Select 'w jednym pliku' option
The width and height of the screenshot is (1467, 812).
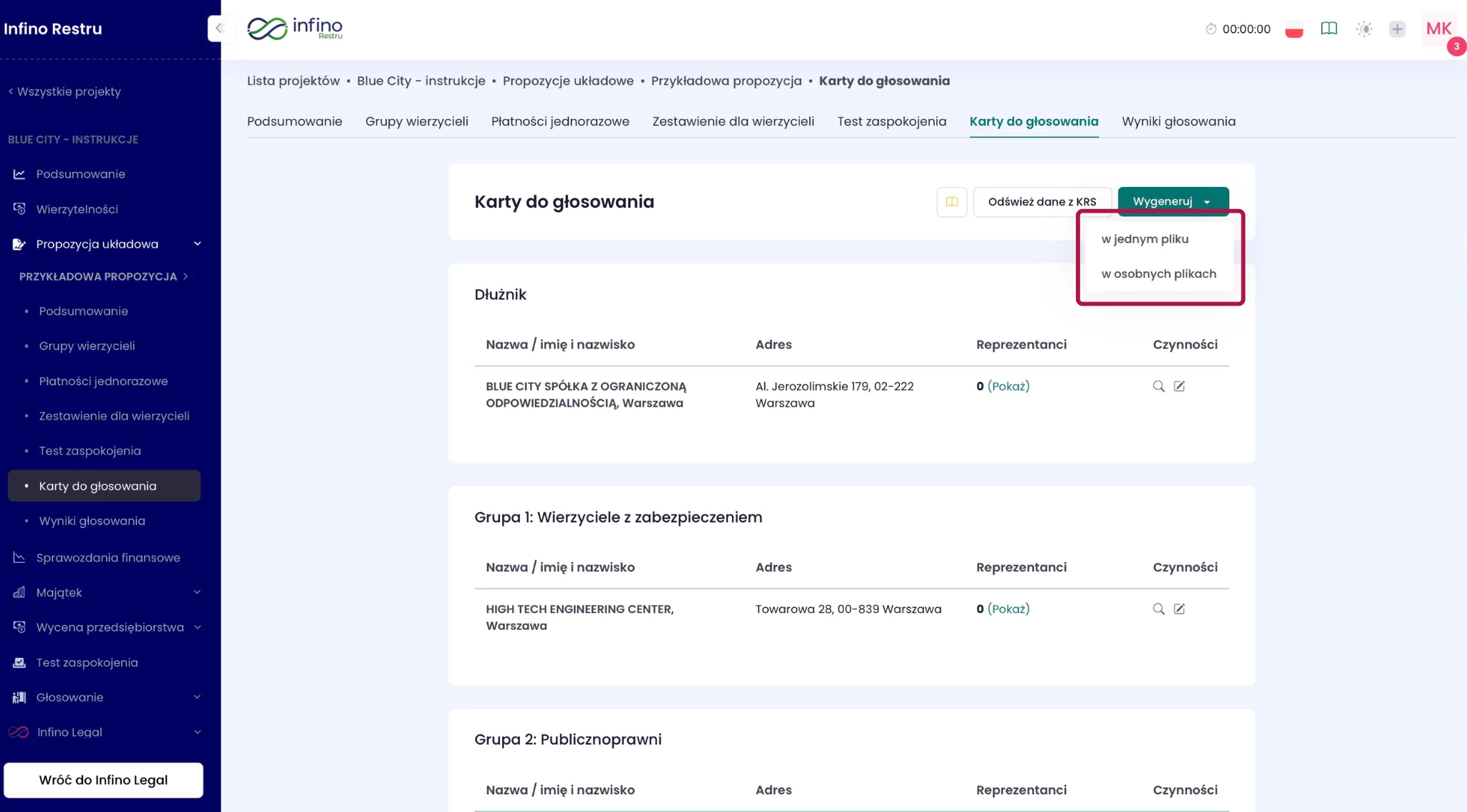[1145, 239]
